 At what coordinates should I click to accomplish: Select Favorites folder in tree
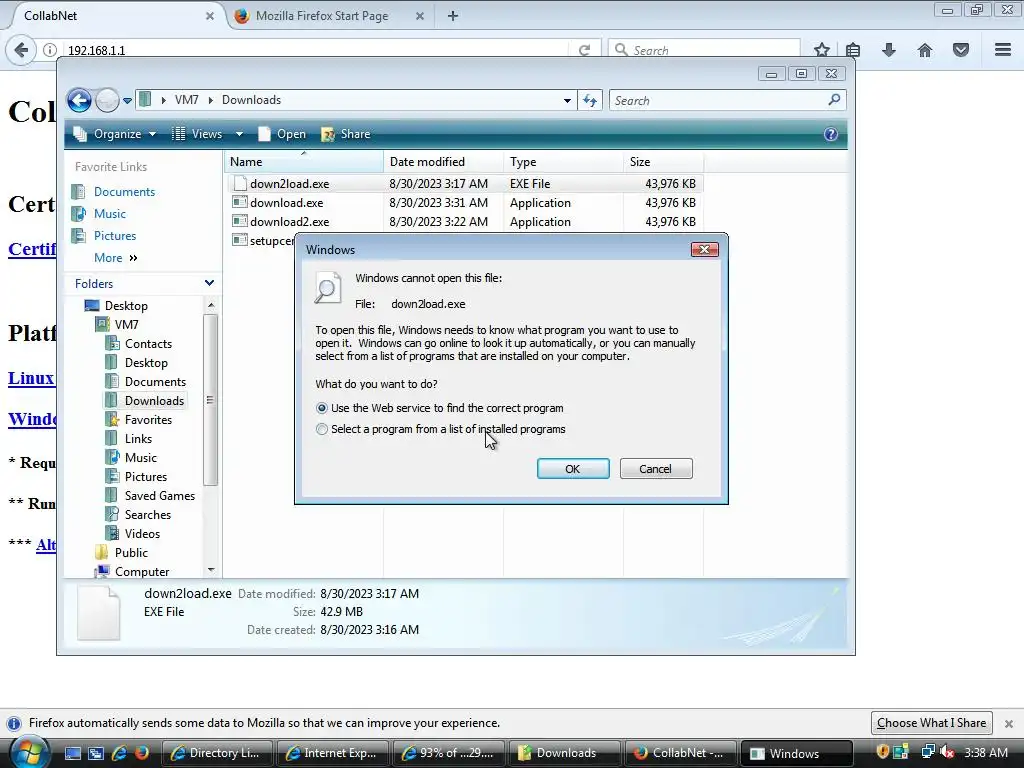click(148, 419)
